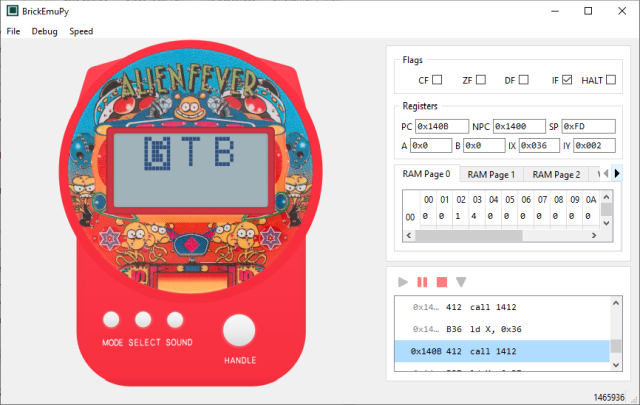Select the highlighted 0x140B call 1412 line
The height and width of the screenshot is (405, 640).
tap(502, 351)
